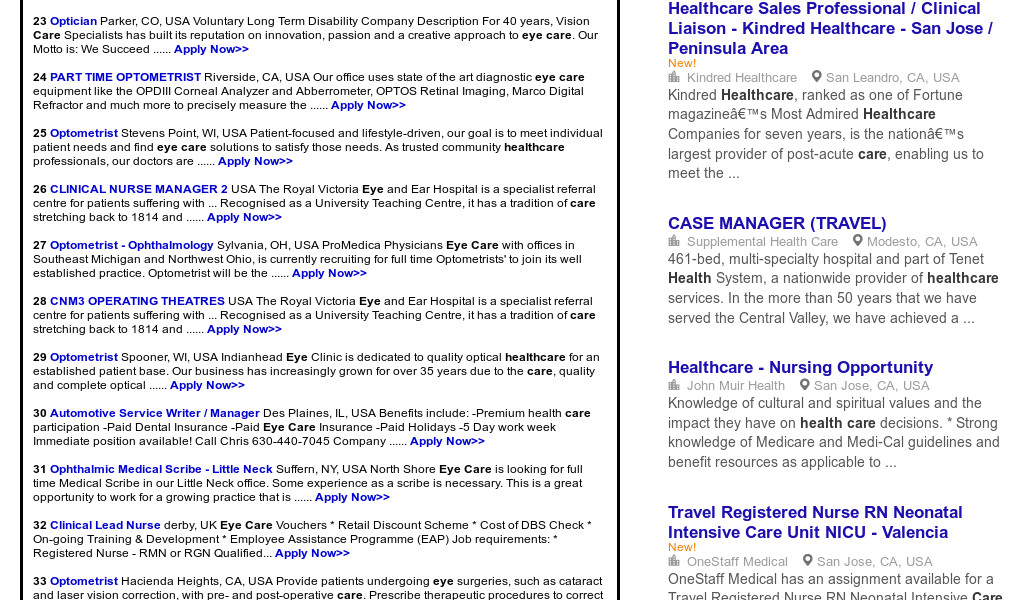
Task: Open the Optician job listing 23
Action: point(73,22)
